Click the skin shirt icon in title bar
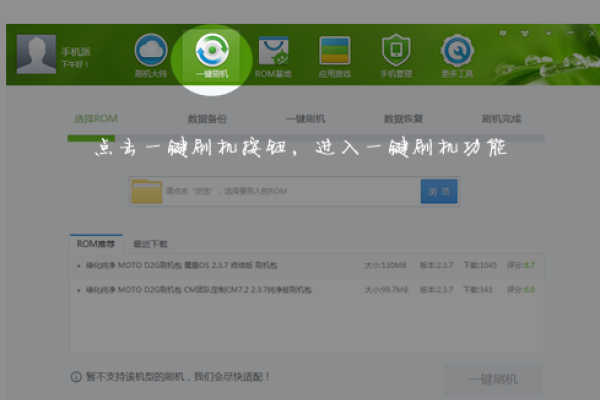The width and height of the screenshot is (600, 400). pyautogui.click(x=525, y=33)
